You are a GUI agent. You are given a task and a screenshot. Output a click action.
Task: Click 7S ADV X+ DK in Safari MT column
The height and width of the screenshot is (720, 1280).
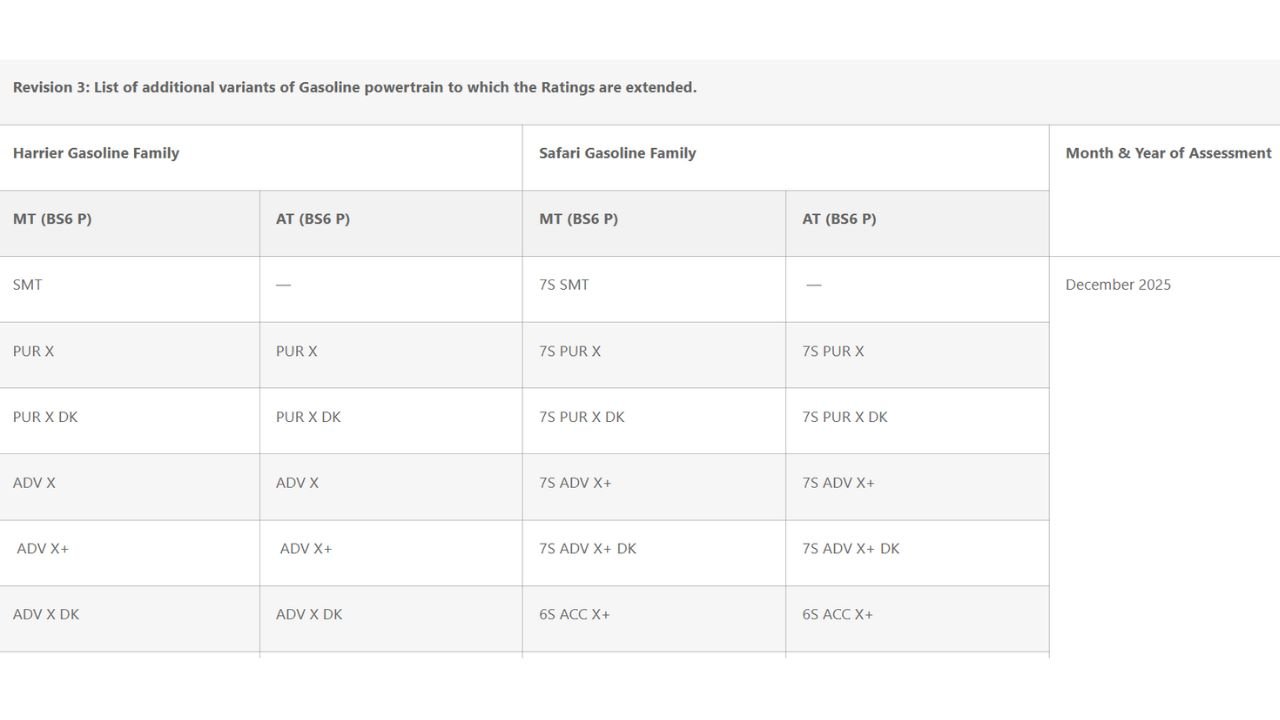click(x=588, y=549)
